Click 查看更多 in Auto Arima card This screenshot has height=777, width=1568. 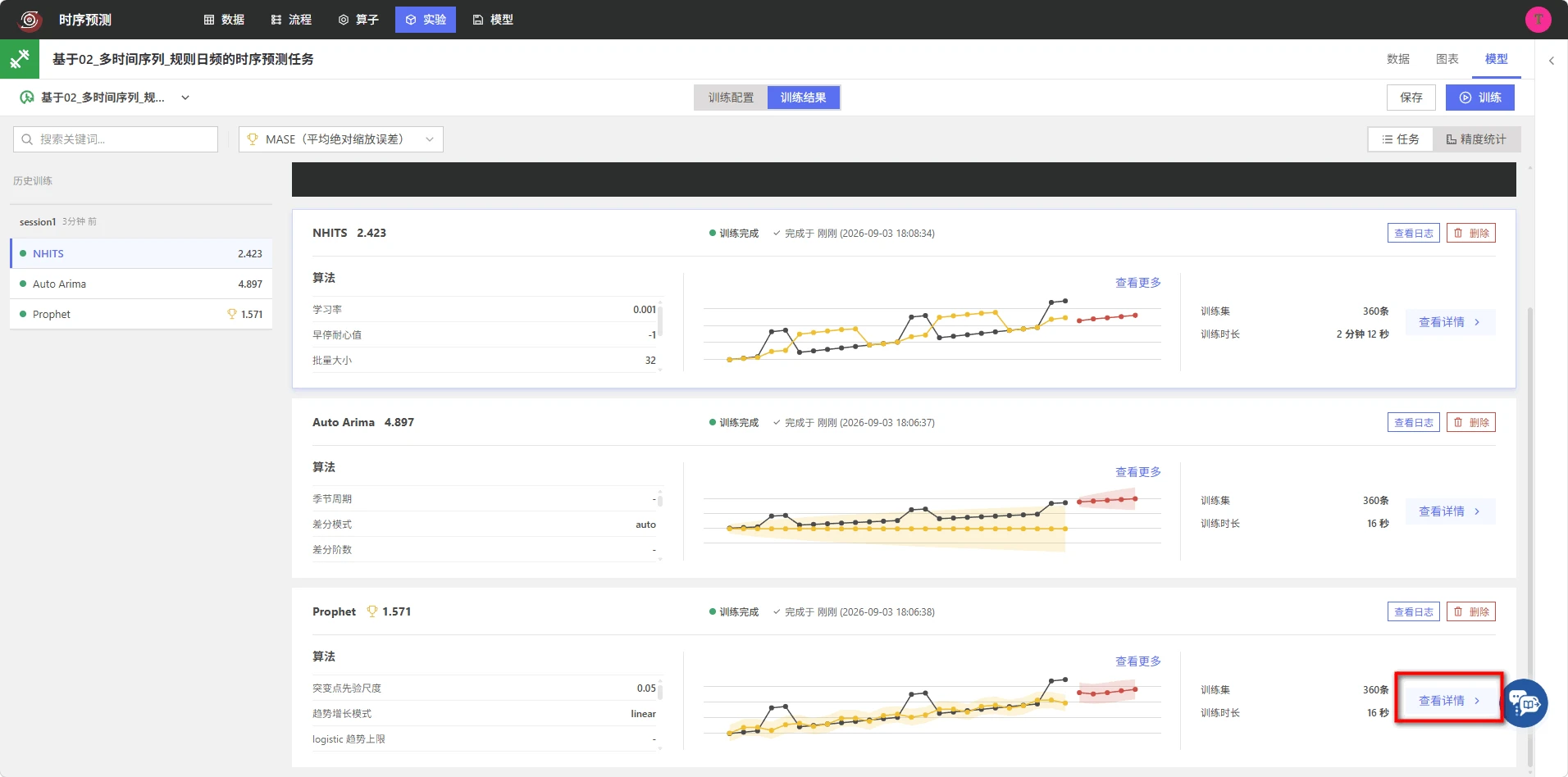point(1138,472)
